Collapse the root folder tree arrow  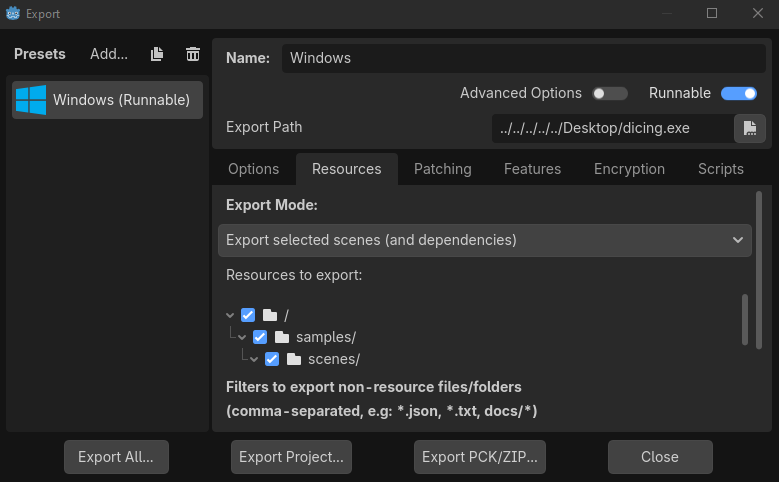[231, 315]
